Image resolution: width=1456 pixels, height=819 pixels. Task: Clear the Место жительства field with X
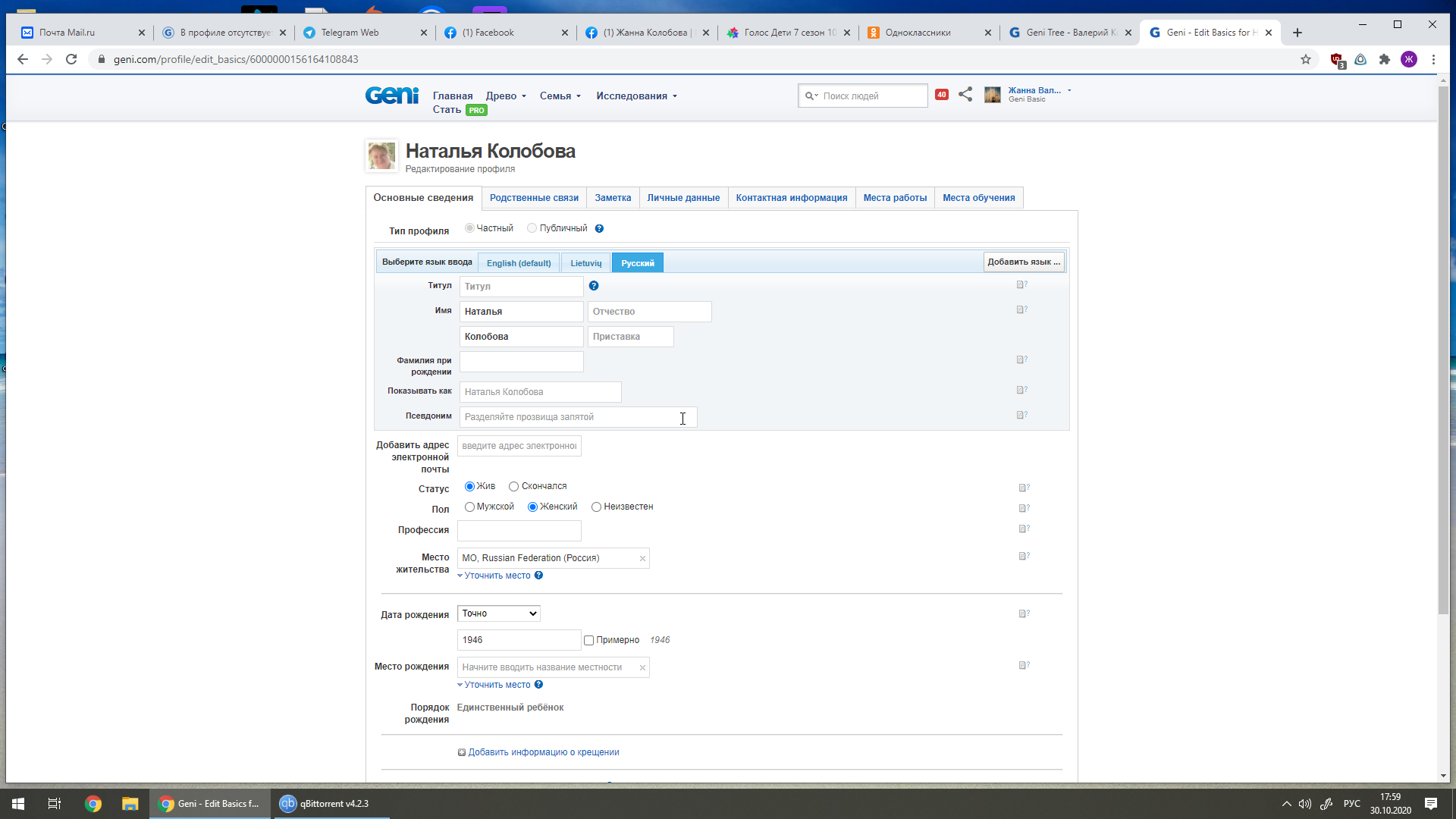coord(642,559)
